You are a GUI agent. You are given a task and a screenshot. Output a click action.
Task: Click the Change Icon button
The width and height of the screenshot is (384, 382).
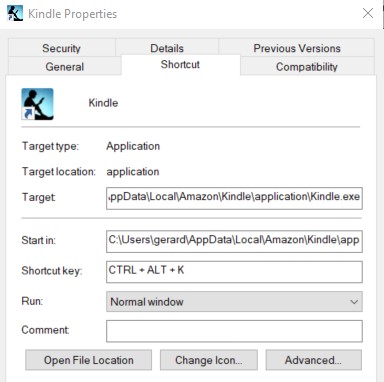[x=209, y=360]
